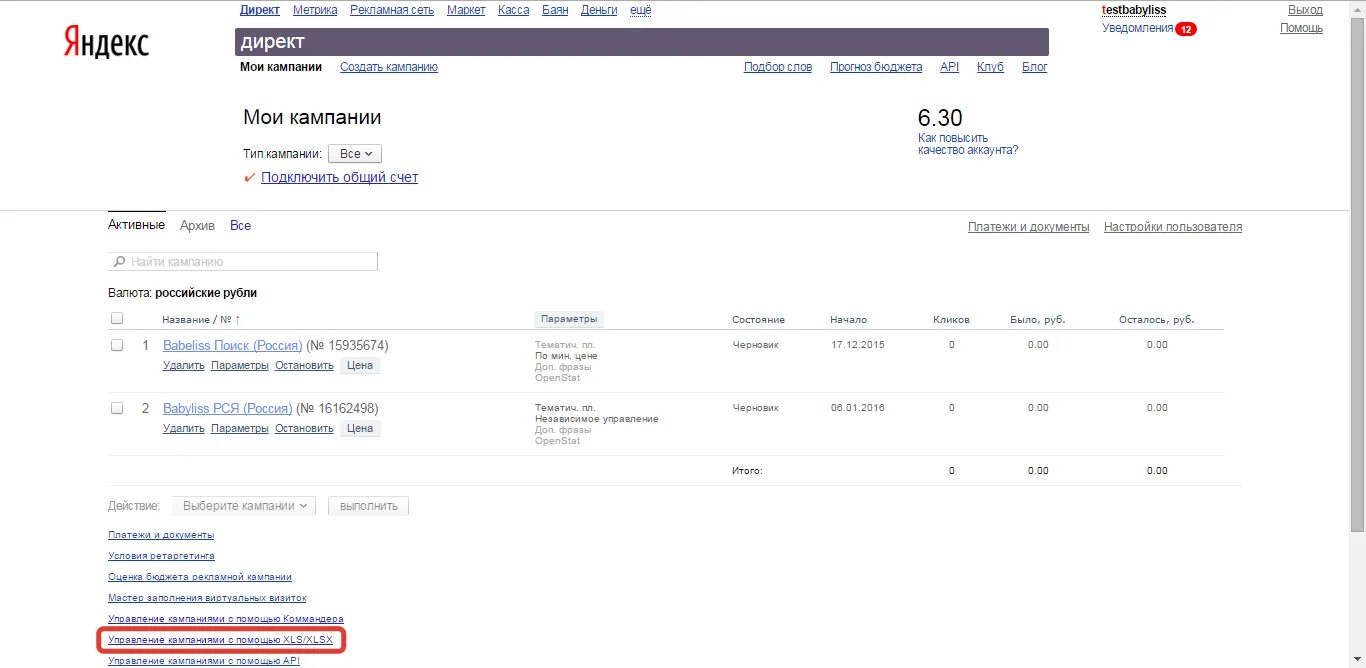This screenshot has height=668, width=1366.
Task: Open Параметры for Babeliss Поиск campaign
Action: tap(240, 365)
